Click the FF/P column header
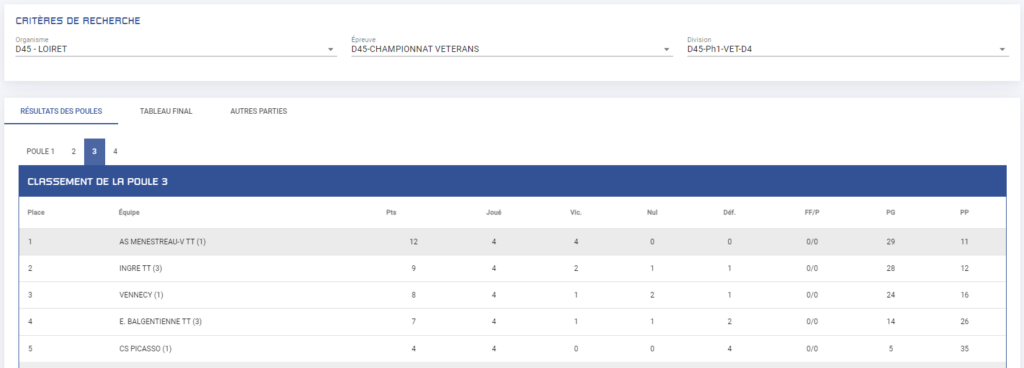Viewport: 1024px width, 368px height. (812, 213)
